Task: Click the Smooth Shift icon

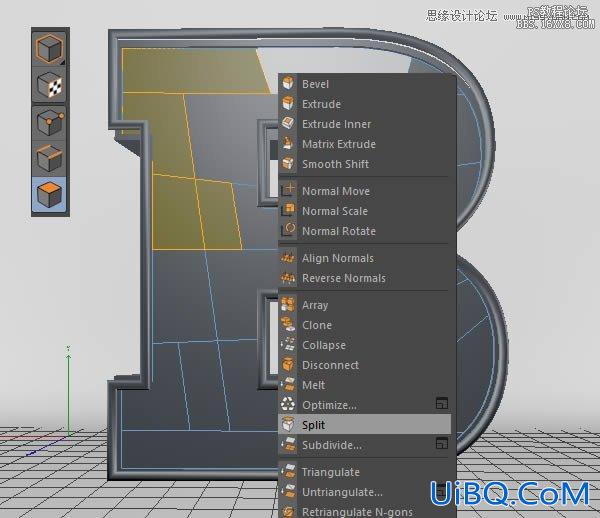Action: [x=288, y=163]
